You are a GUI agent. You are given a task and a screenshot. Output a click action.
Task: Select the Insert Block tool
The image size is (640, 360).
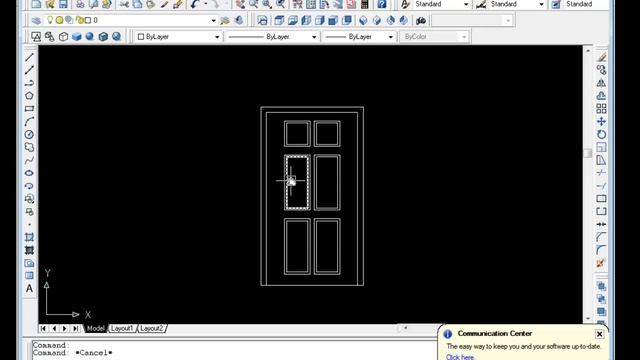[29, 199]
